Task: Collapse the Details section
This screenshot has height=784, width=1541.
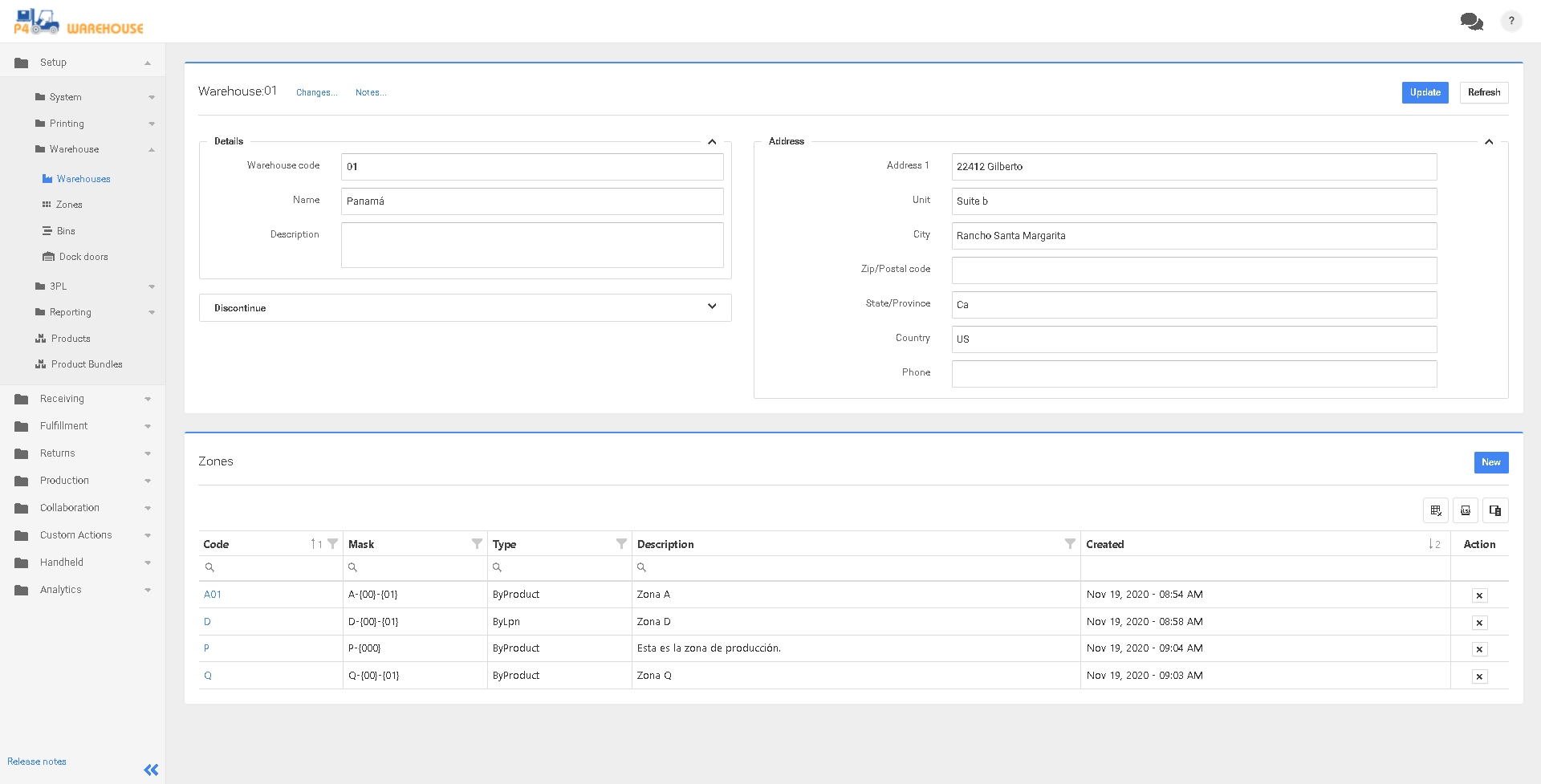Action: (x=711, y=142)
